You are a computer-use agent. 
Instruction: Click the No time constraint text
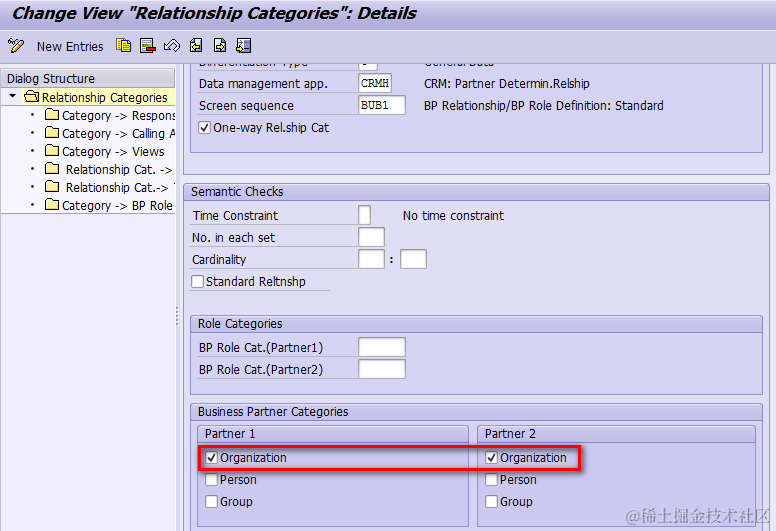[x=453, y=216]
